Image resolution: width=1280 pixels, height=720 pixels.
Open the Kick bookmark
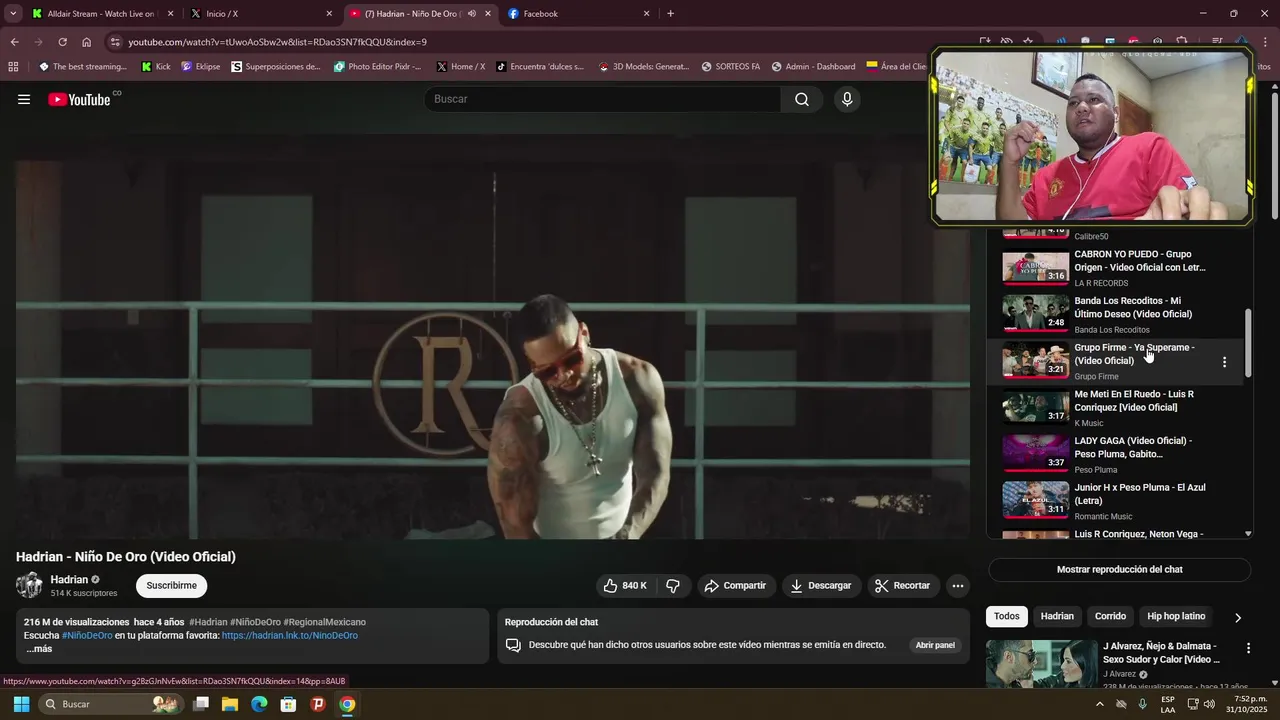coord(156,67)
